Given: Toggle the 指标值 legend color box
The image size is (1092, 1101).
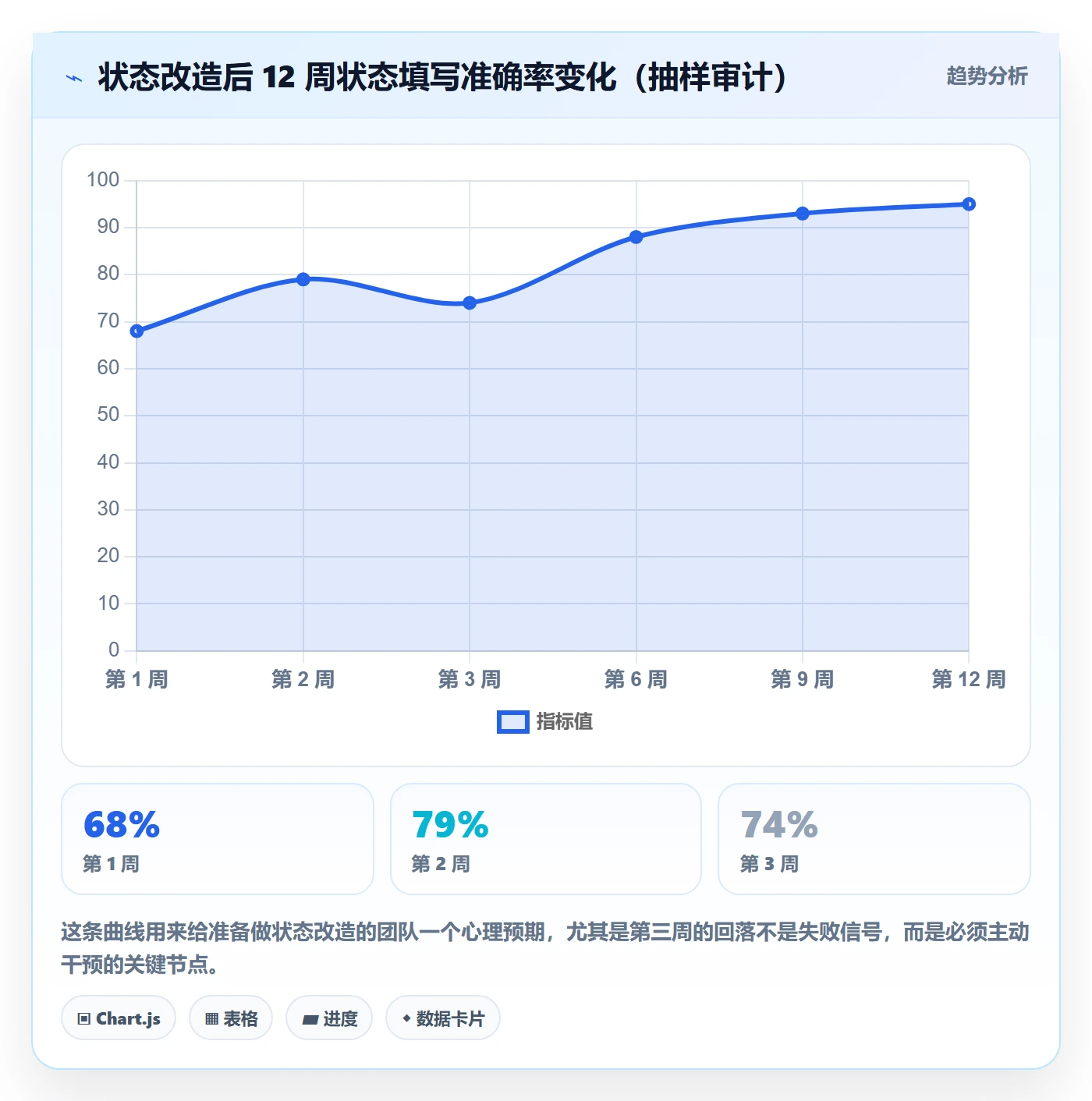Looking at the screenshot, I should pyautogui.click(x=512, y=722).
